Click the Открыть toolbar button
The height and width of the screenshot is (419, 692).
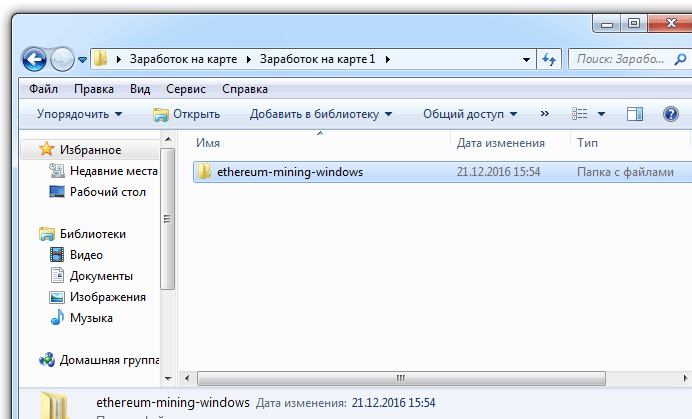click(187, 114)
